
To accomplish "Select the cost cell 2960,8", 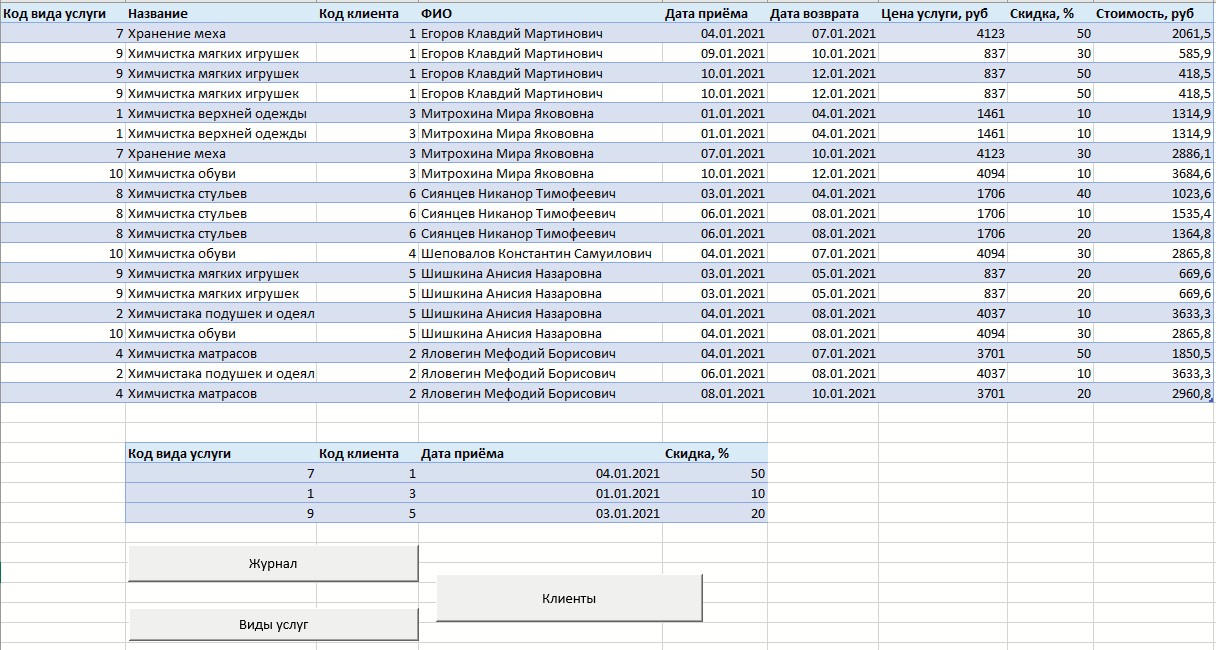I will coord(1154,394).
